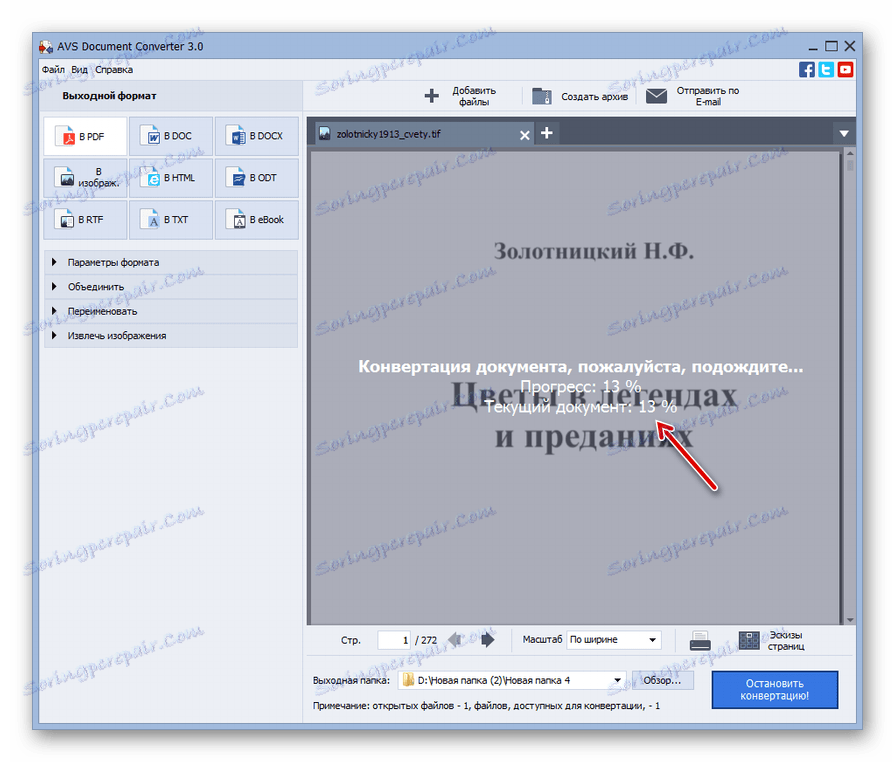
Task: Open the 'Вид' menu
Action: (x=79, y=70)
